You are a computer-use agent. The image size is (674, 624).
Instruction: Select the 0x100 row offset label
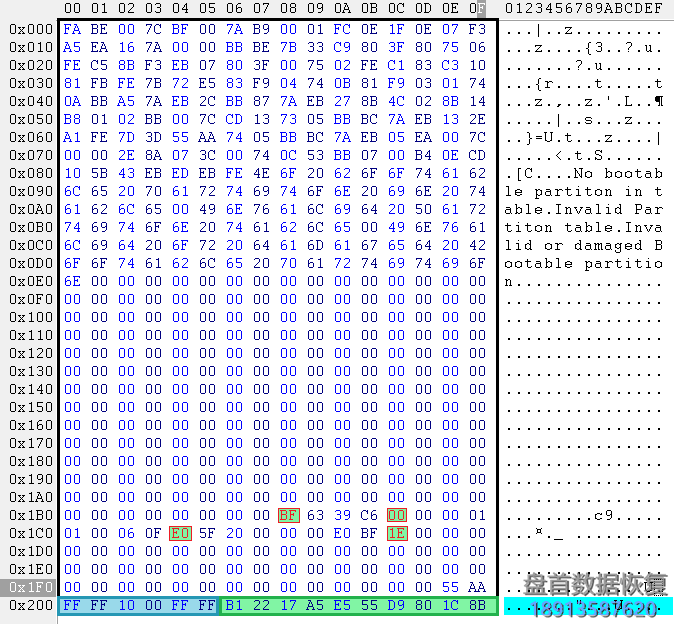30,317
